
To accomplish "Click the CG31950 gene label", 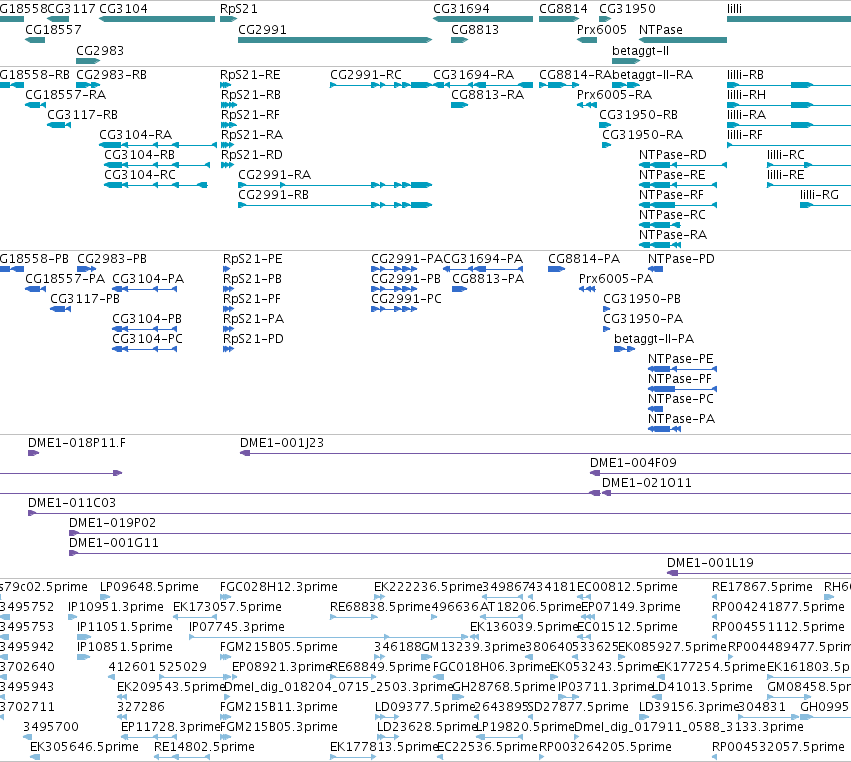I will coord(627,9).
